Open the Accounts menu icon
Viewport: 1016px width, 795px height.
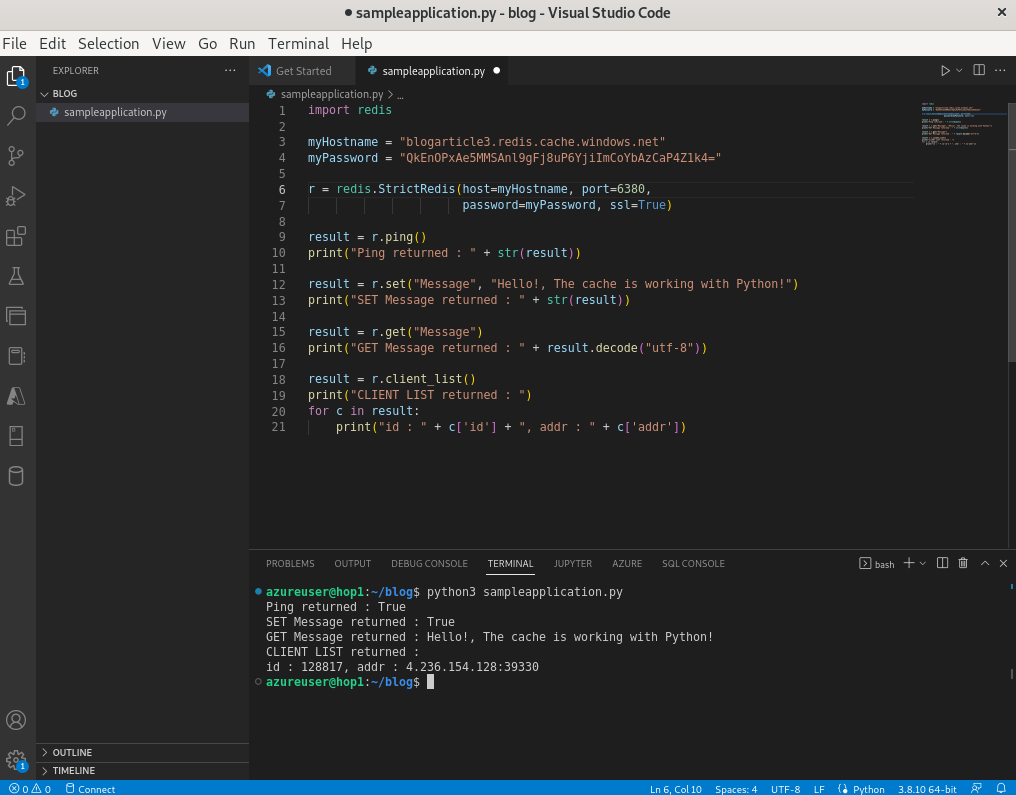(x=16, y=720)
